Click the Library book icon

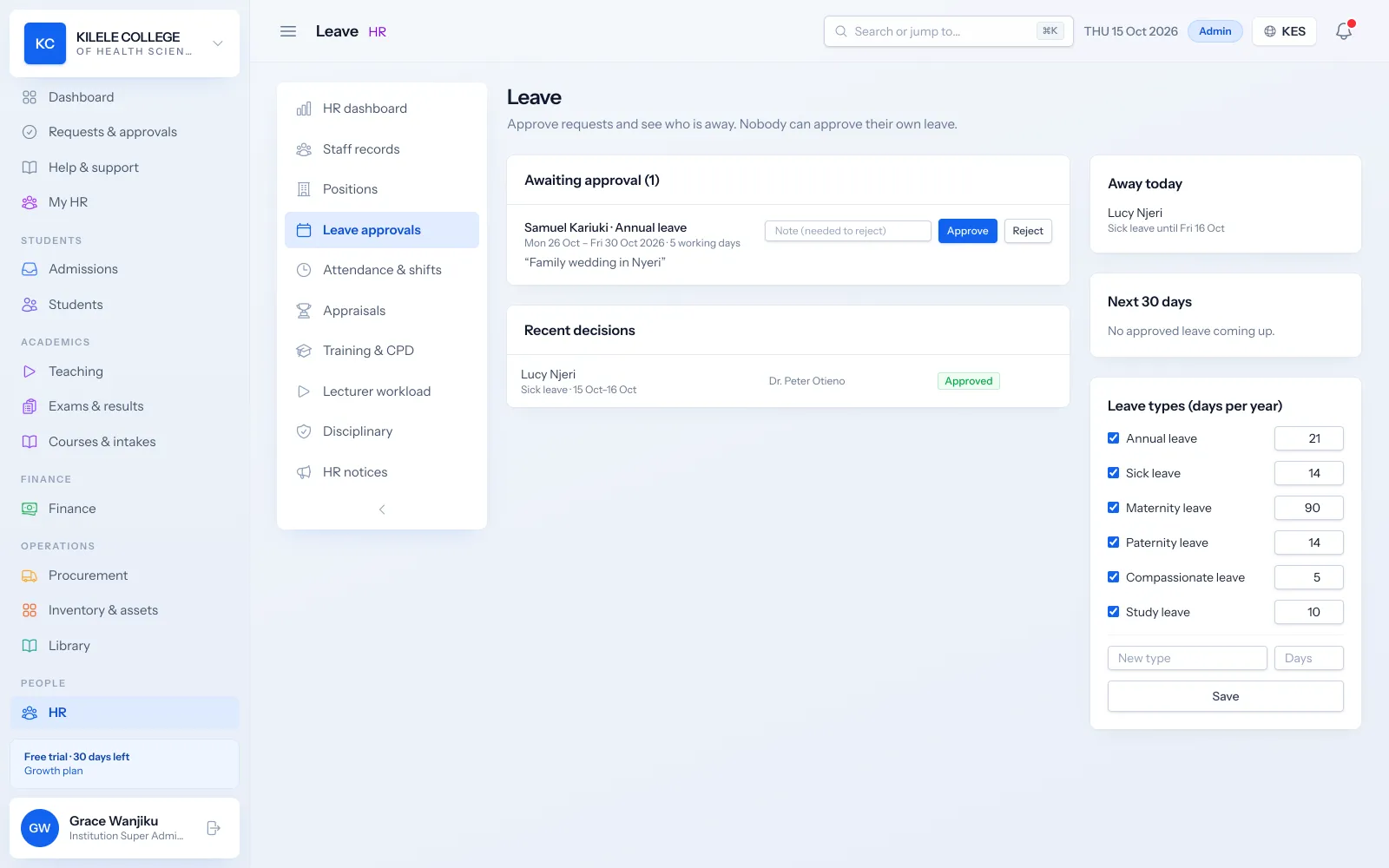(x=30, y=646)
